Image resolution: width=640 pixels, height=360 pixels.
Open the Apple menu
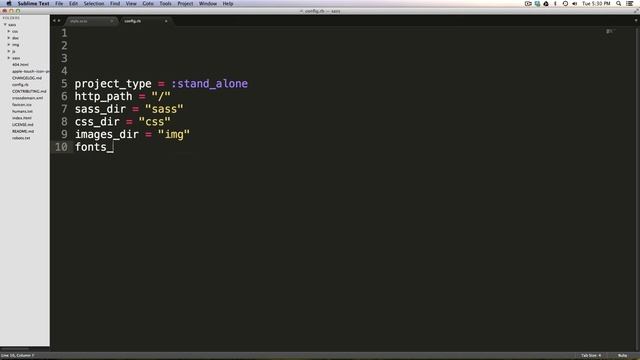tap(9, 3)
